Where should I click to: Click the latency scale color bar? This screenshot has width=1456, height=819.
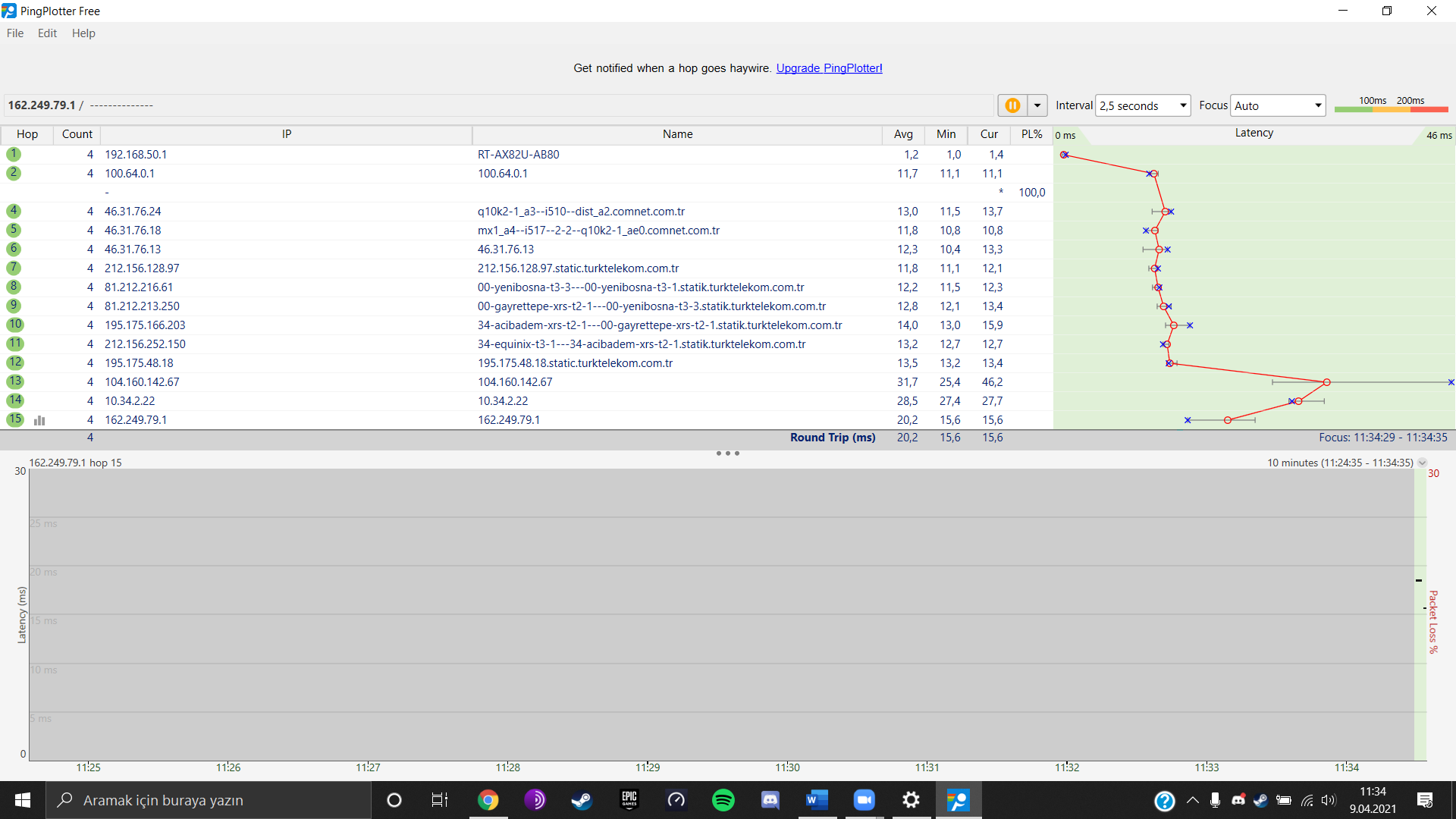tap(1391, 110)
